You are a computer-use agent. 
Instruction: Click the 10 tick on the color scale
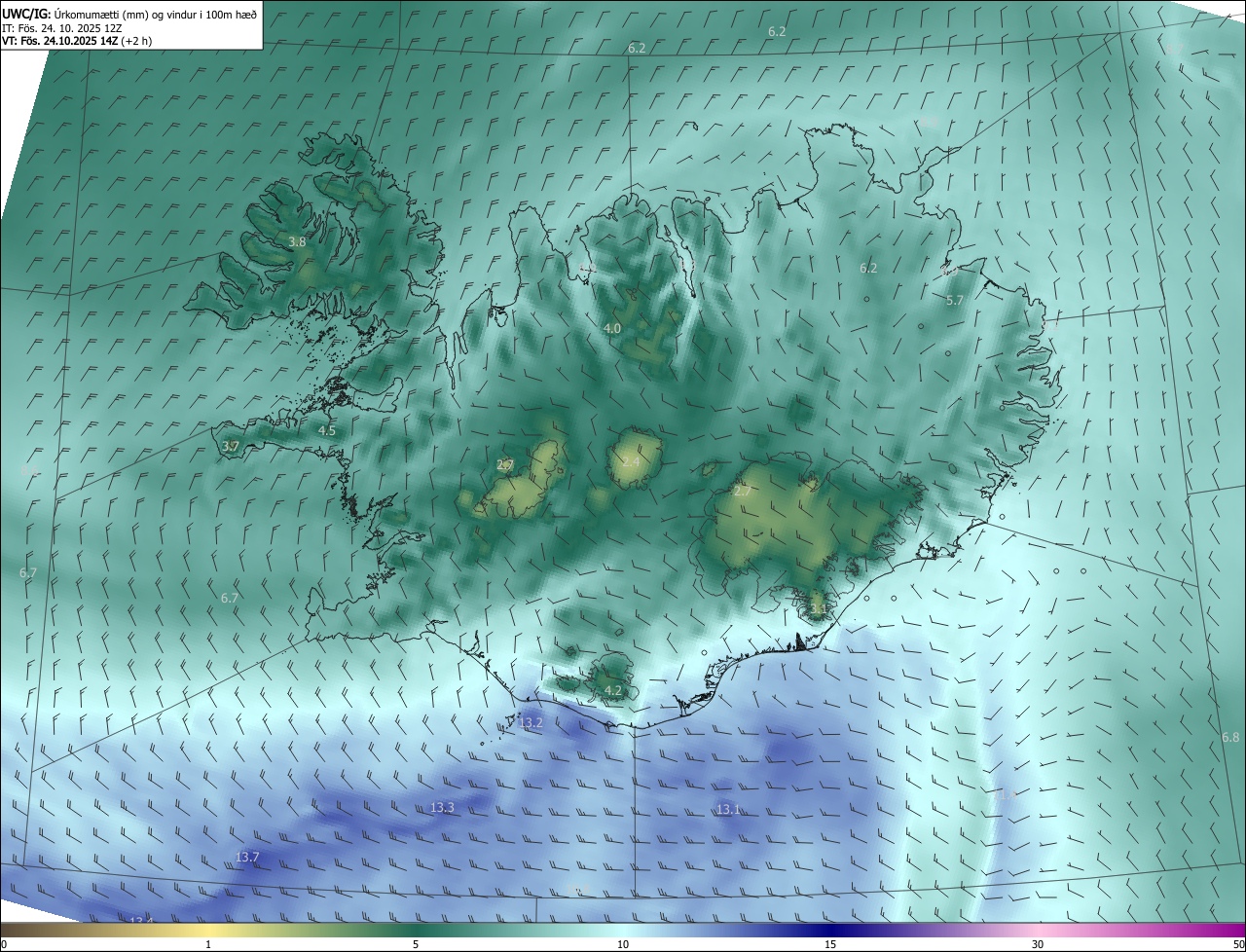coord(623,944)
